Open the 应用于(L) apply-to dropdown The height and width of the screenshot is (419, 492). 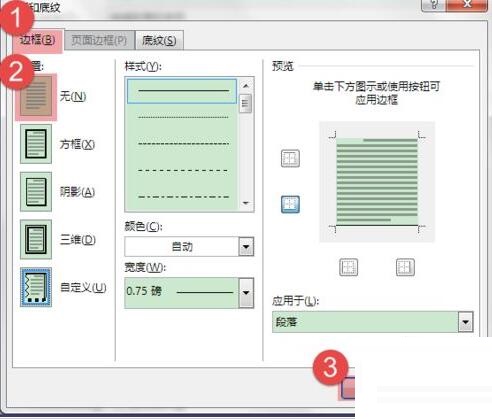466,322
